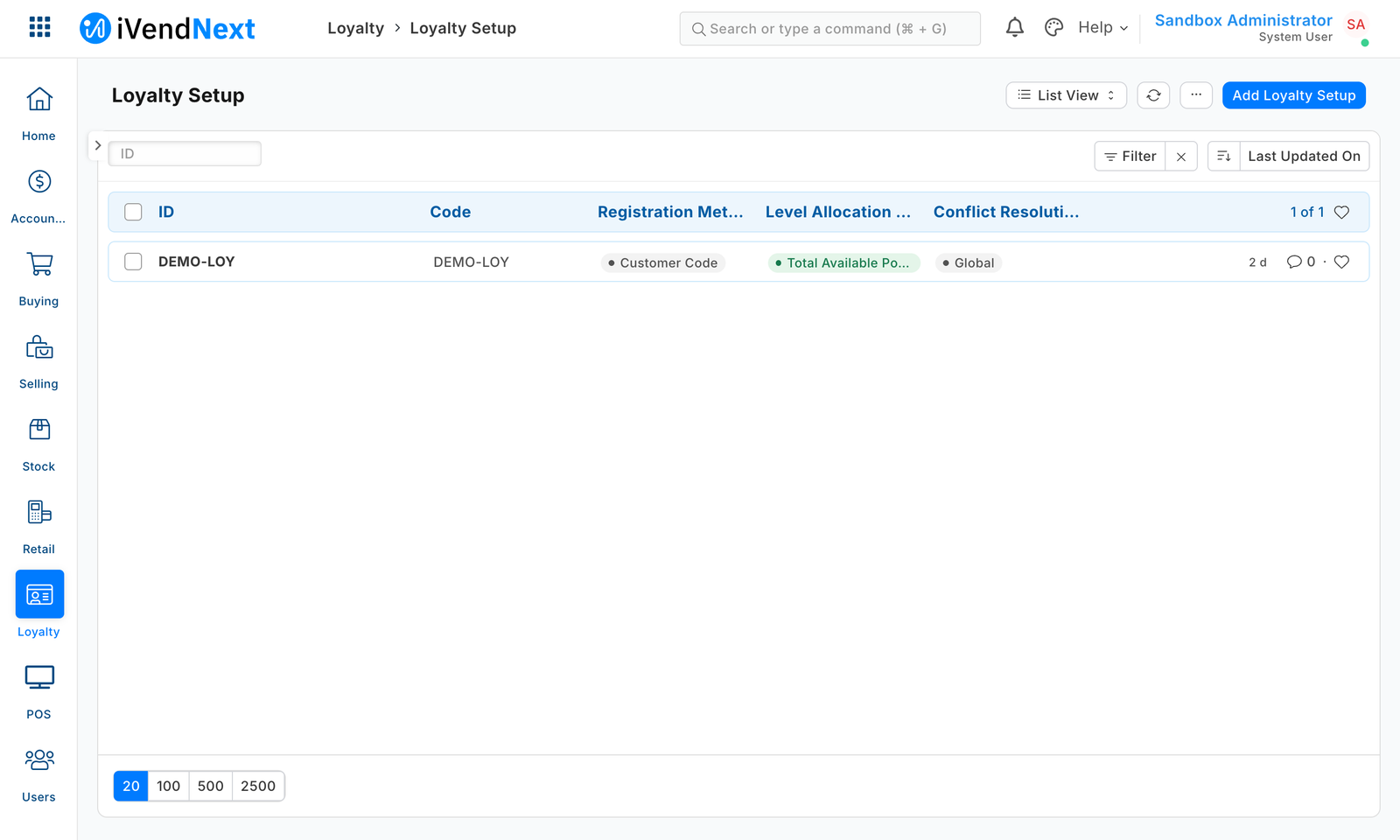Click Conflict Resoluti... column header
This screenshot has height=840, width=1400.
coord(1006,212)
